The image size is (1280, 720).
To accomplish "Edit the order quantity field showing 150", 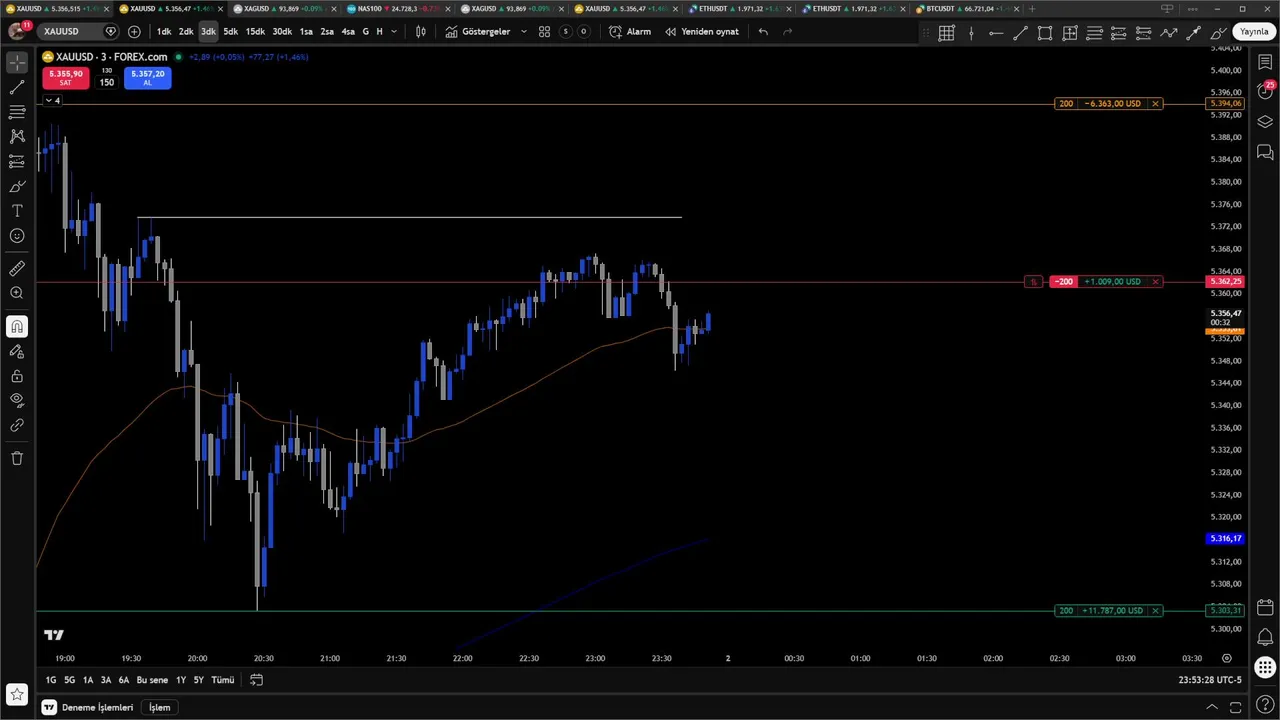I will point(106,82).
